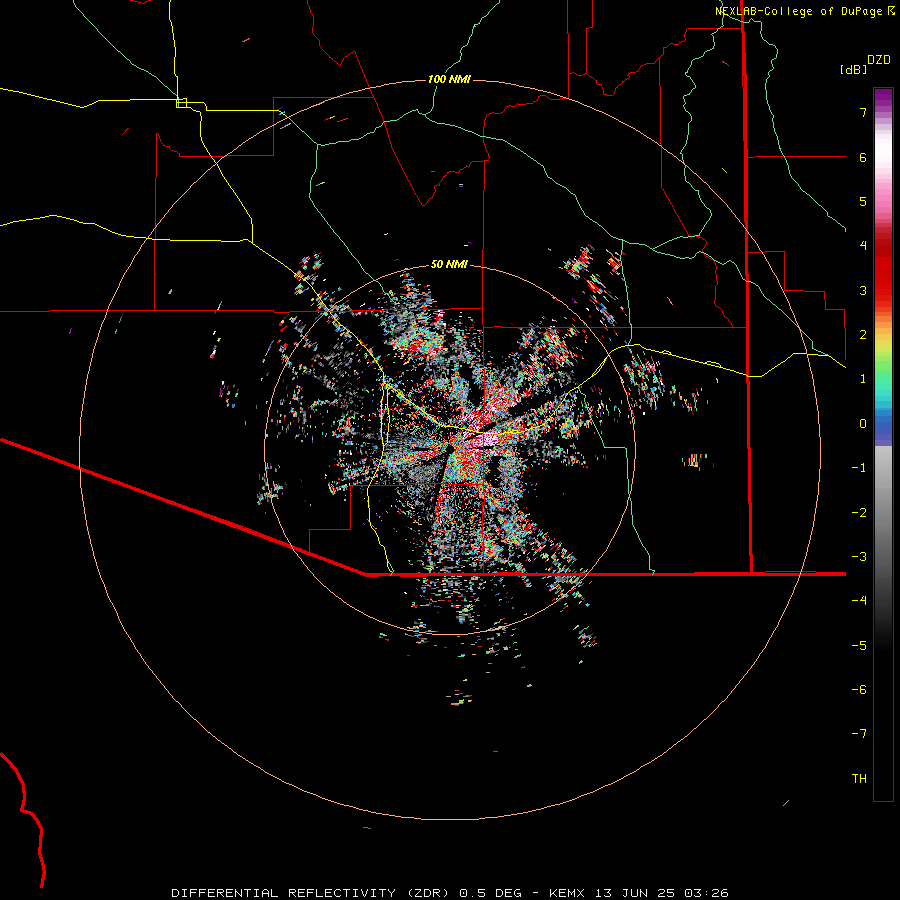This screenshot has width=900, height=900.
Task: Click the -3 value on color scale
Action: (x=859, y=557)
